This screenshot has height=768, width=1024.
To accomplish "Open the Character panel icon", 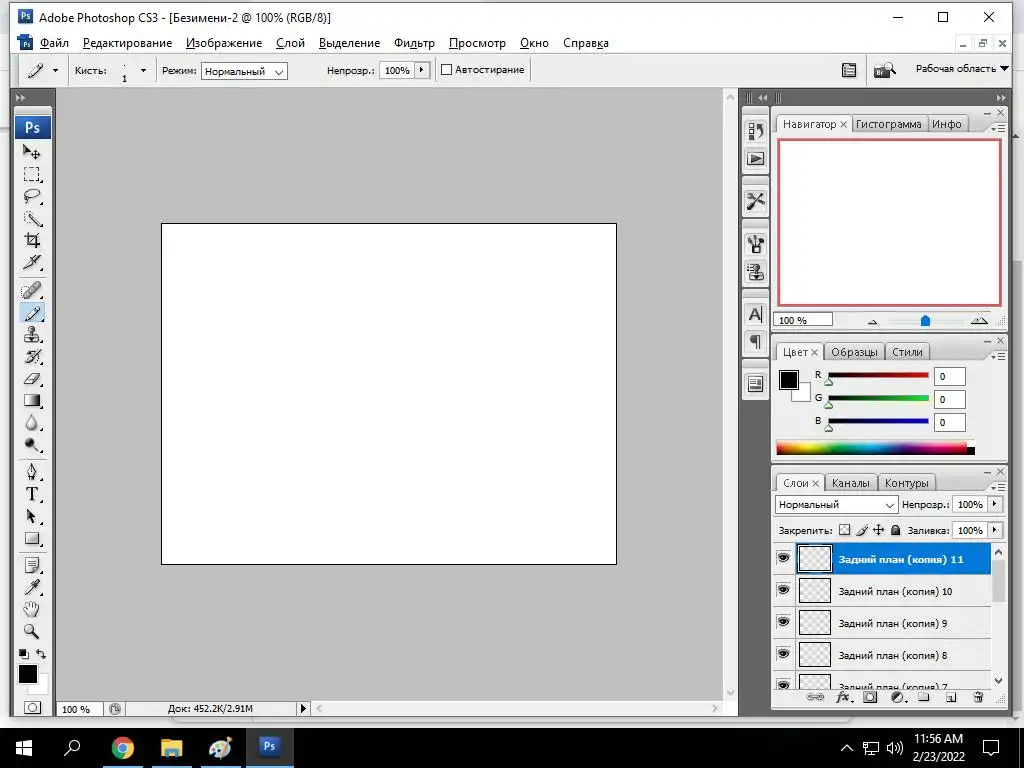I will tap(756, 315).
